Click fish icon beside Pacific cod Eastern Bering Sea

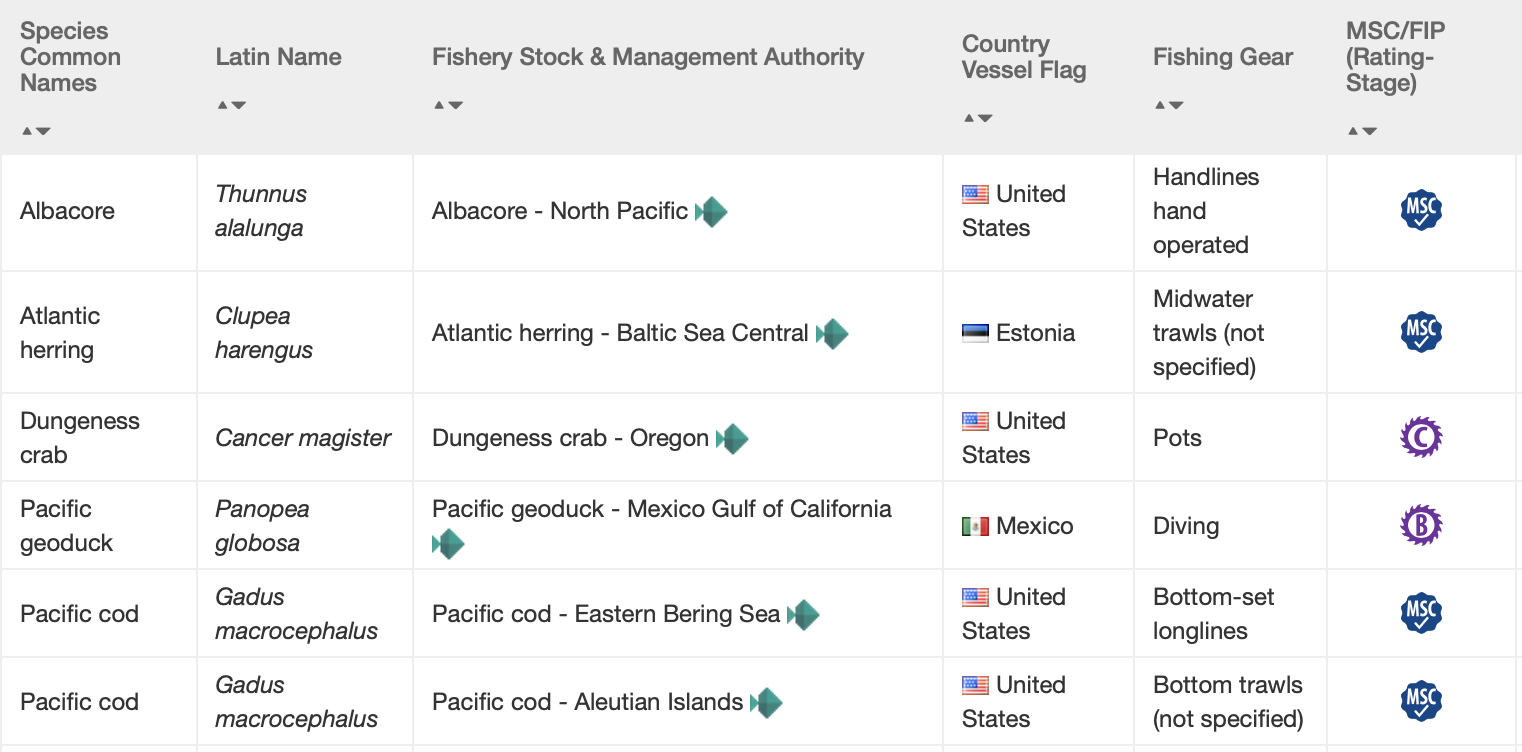pyautogui.click(x=803, y=614)
